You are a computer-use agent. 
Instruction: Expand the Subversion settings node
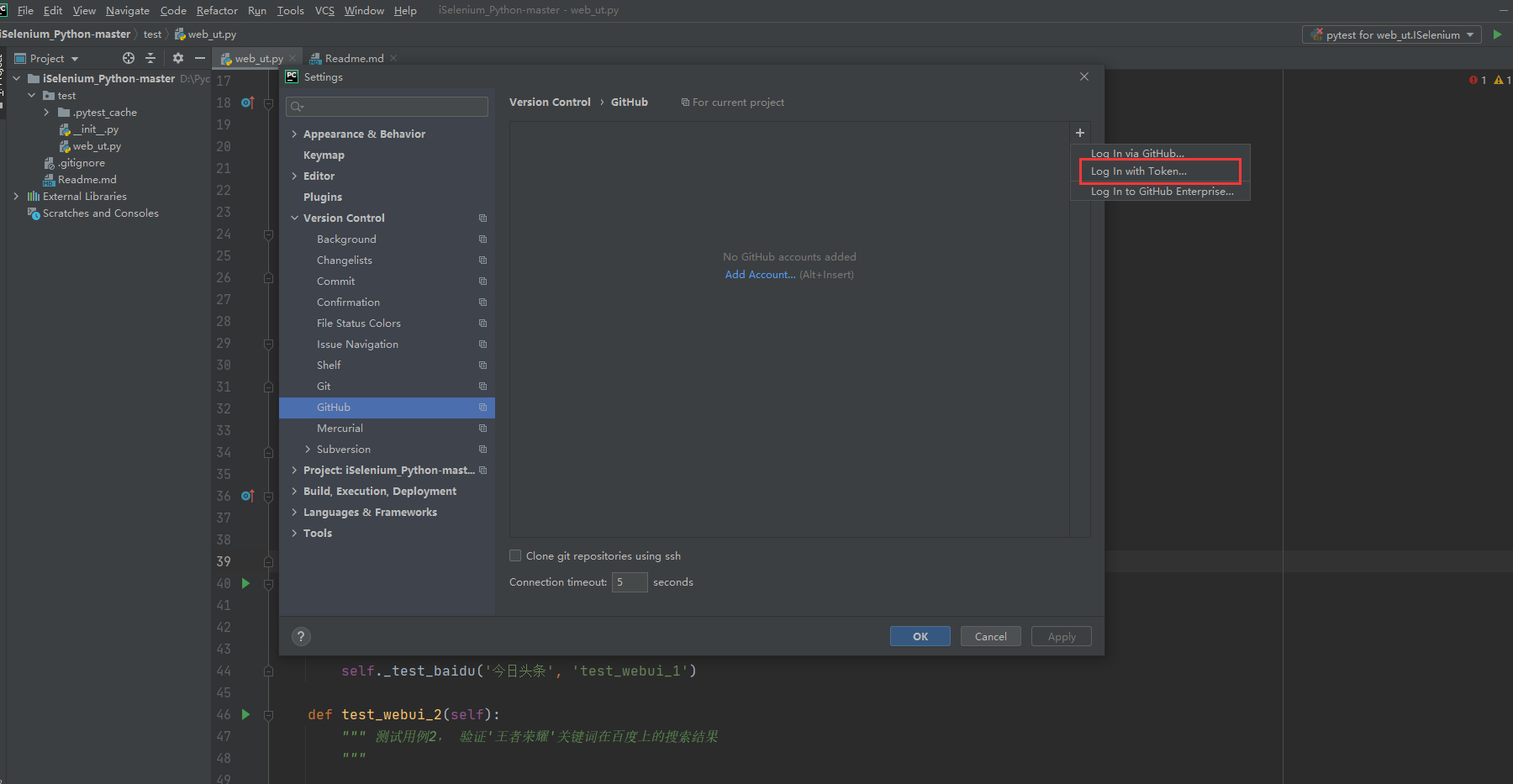pyautogui.click(x=308, y=450)
